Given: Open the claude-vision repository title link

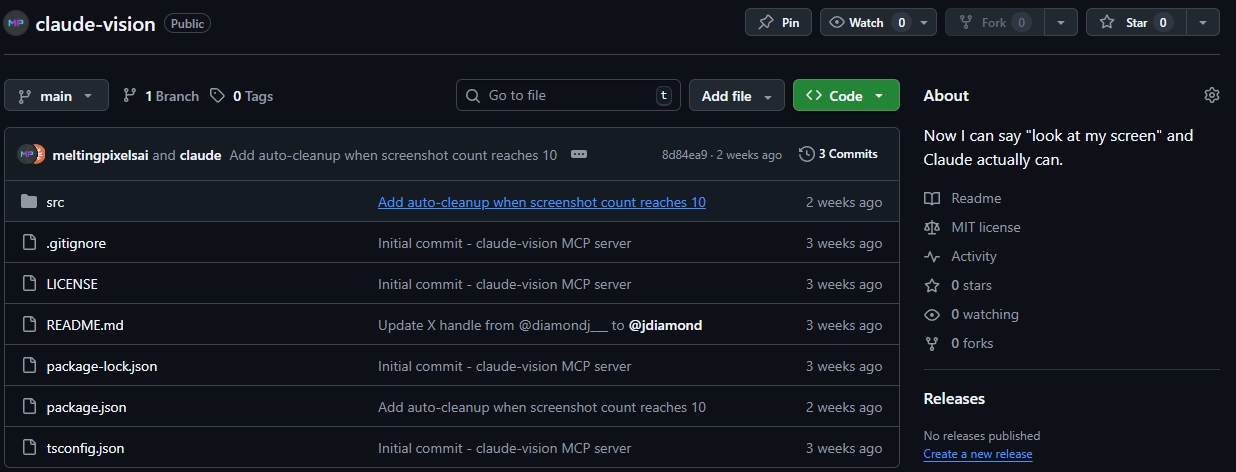Looking at the screenshot, I should (x=95, y=24).
